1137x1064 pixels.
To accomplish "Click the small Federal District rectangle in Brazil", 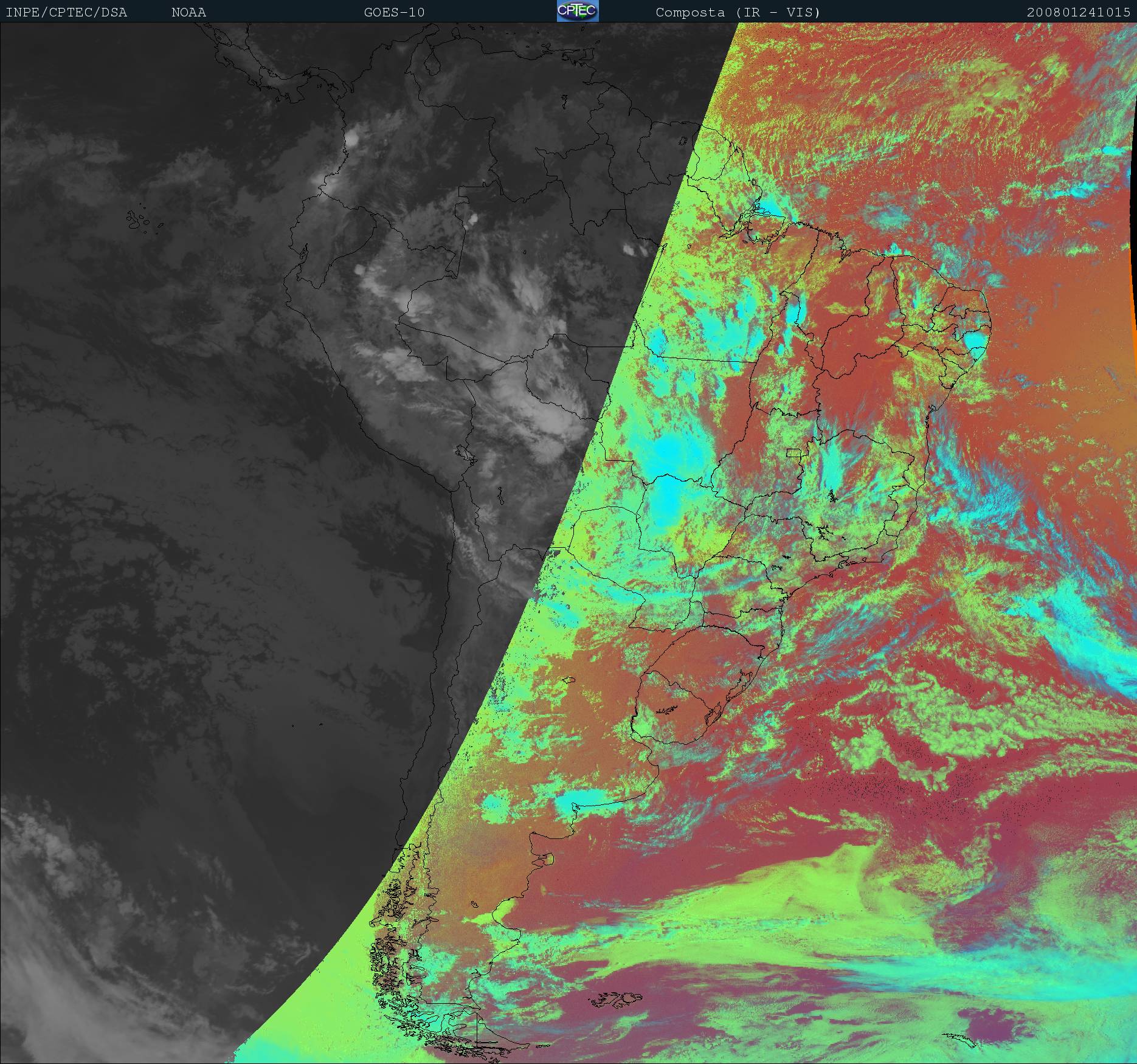I will click(792, 453).
